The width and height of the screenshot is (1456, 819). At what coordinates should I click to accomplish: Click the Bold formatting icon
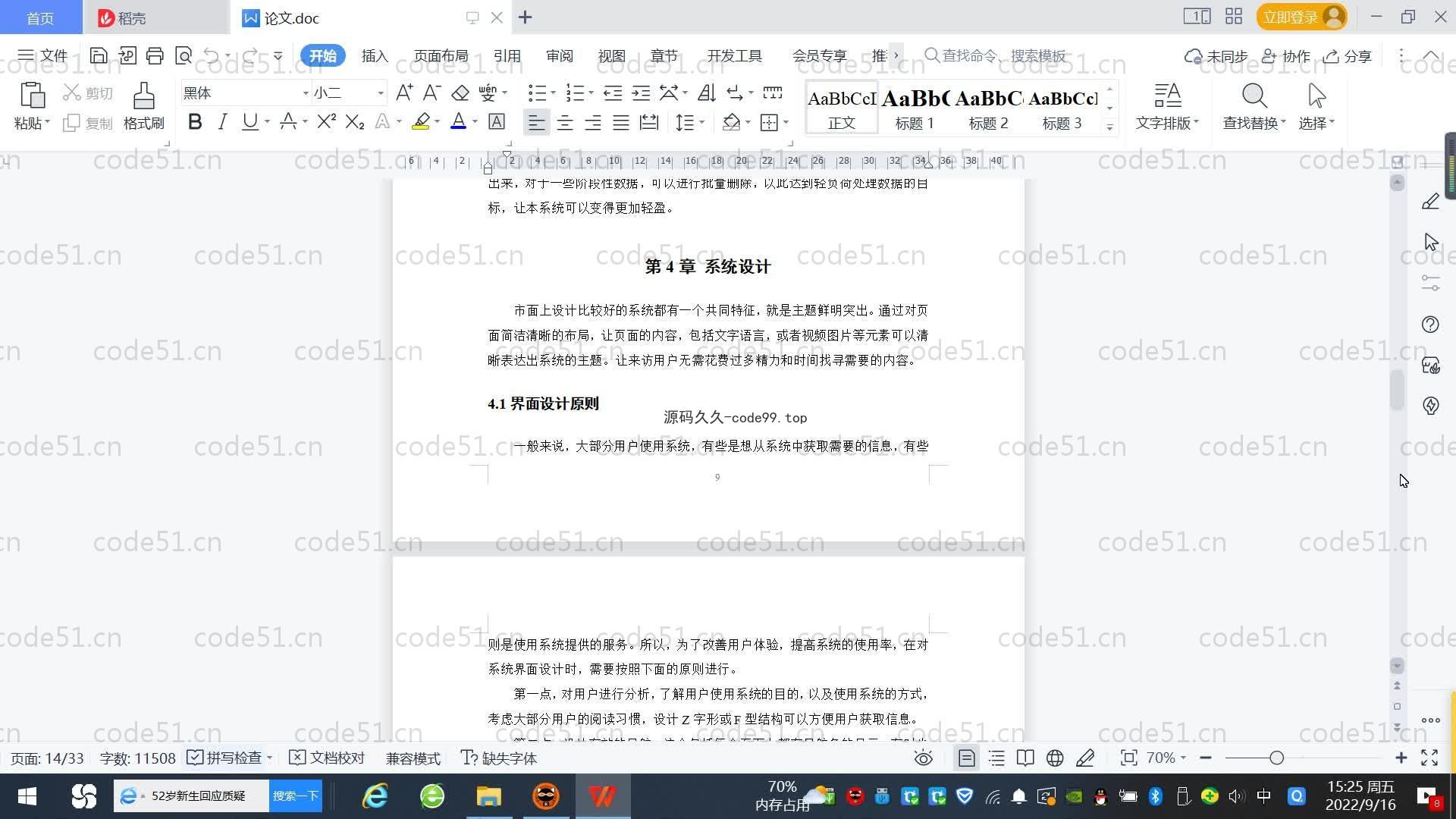click(195, 122)
